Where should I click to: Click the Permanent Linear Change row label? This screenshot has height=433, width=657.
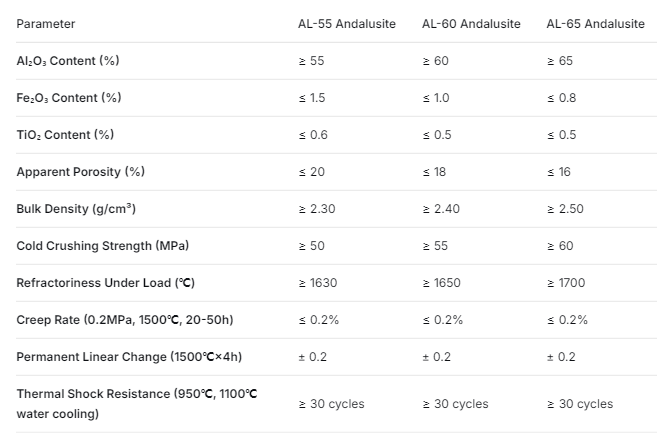pos(129,357)
